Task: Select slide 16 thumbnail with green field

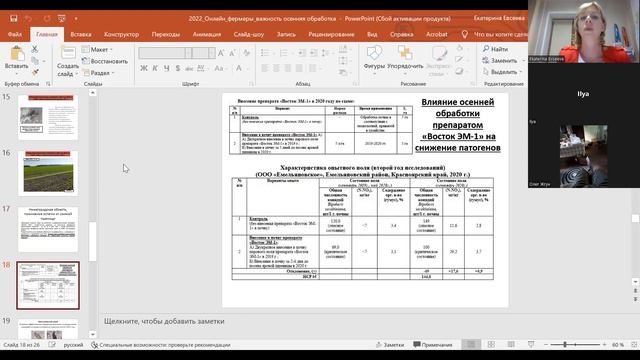Action: click(x=48, y=173)
